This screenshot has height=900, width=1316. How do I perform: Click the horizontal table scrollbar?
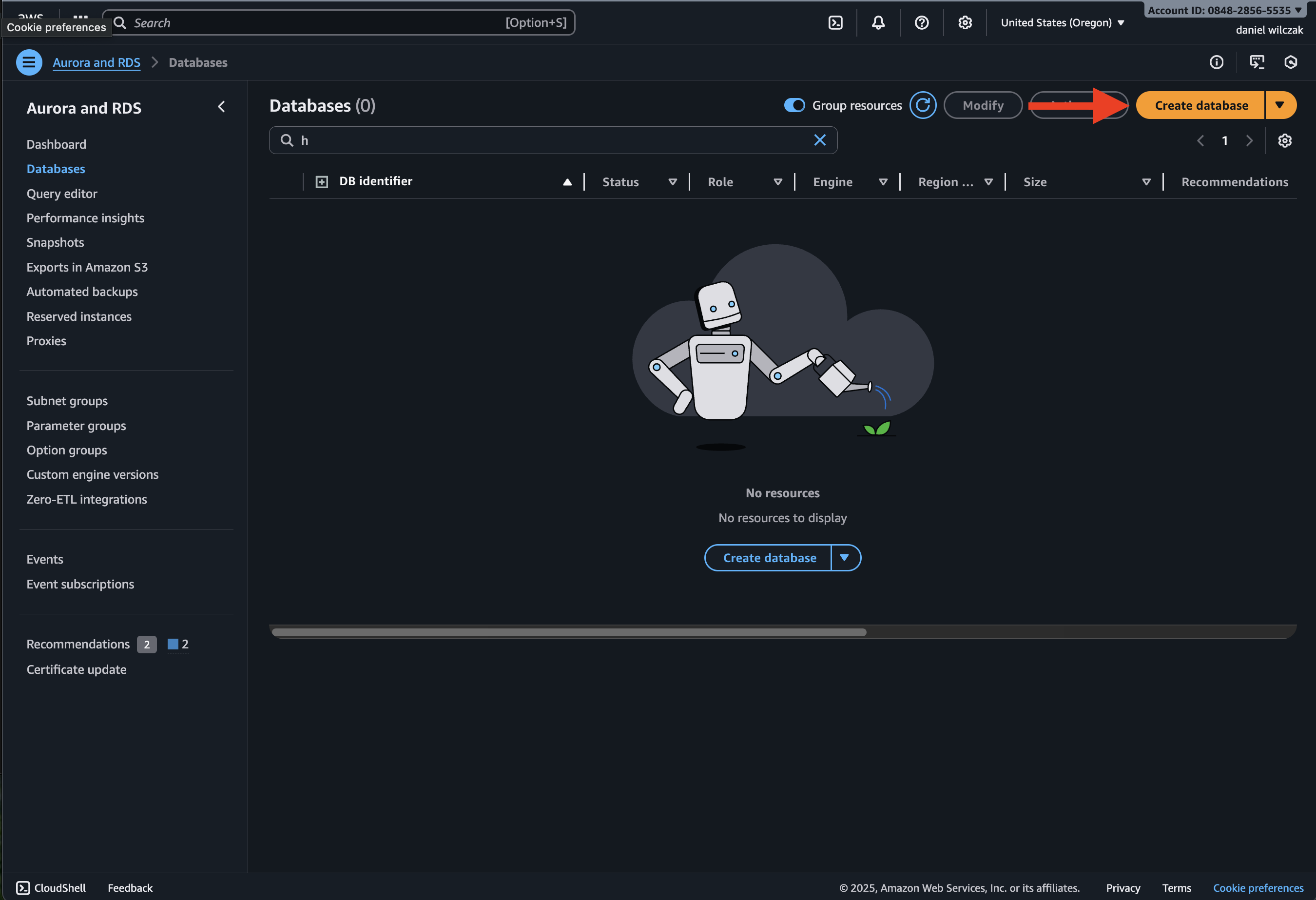pyautogui.click(x=568, y=632)
